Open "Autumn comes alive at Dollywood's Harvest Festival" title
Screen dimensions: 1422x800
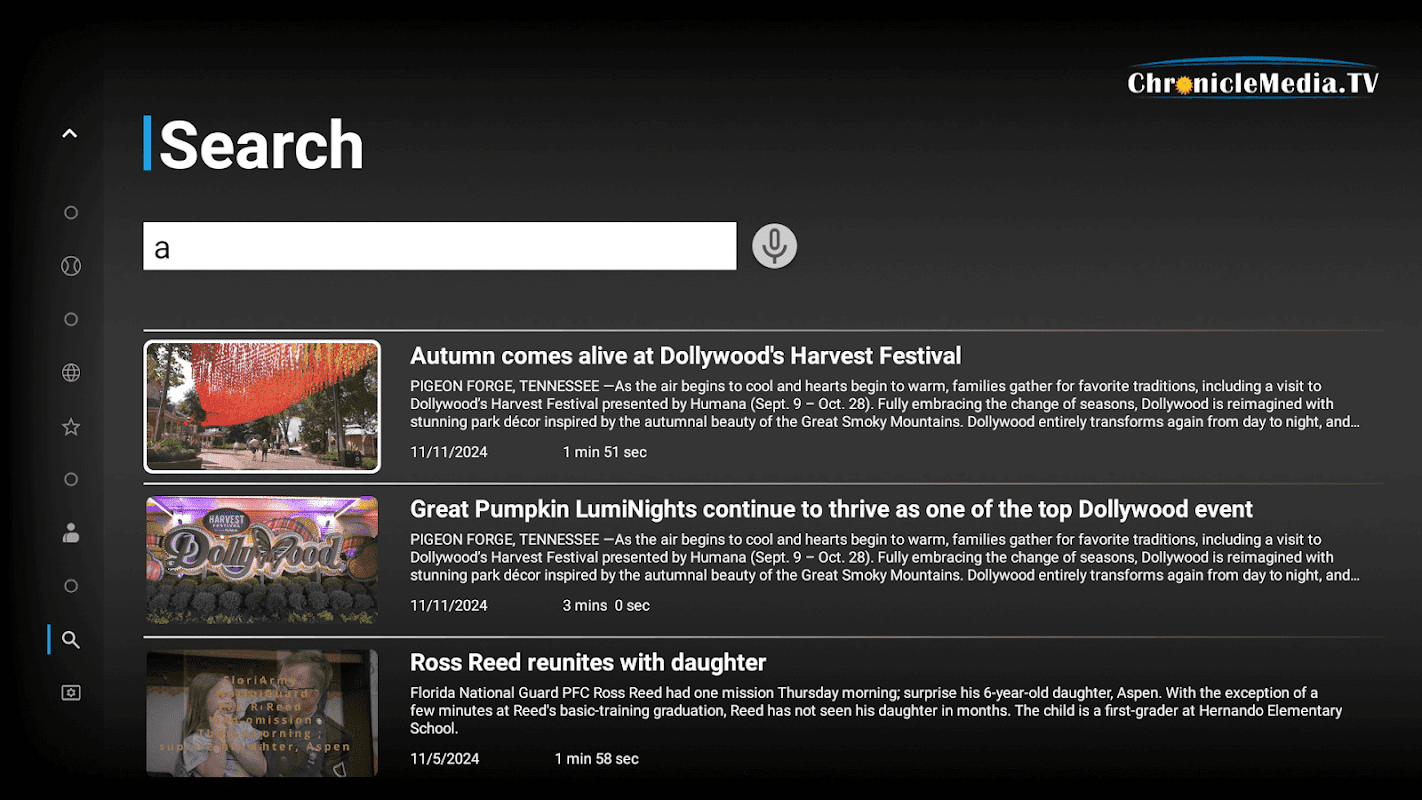pos(686,356)
